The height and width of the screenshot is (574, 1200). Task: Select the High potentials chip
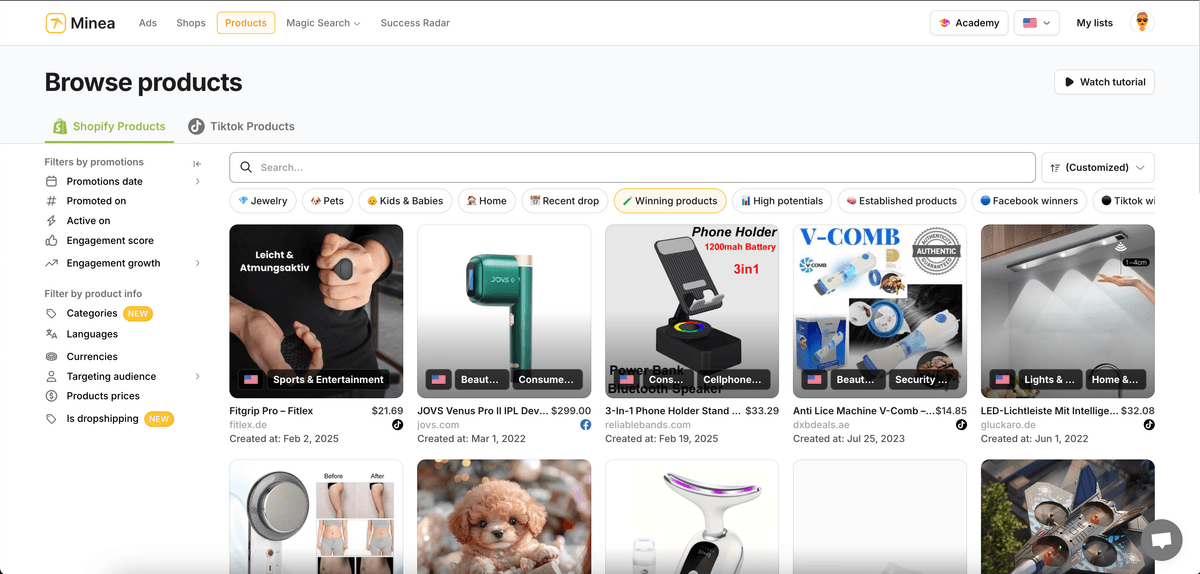coord(782,201)
